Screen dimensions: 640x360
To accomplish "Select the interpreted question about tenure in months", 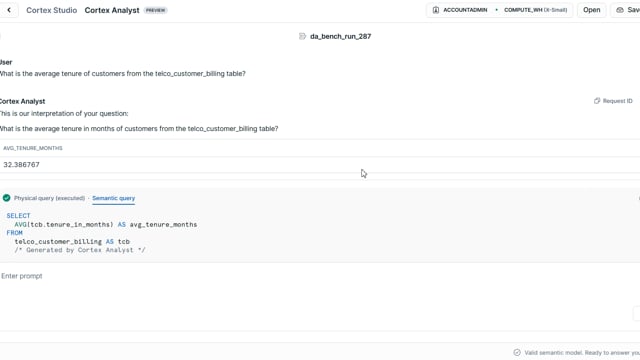I will tap(139, 129).
